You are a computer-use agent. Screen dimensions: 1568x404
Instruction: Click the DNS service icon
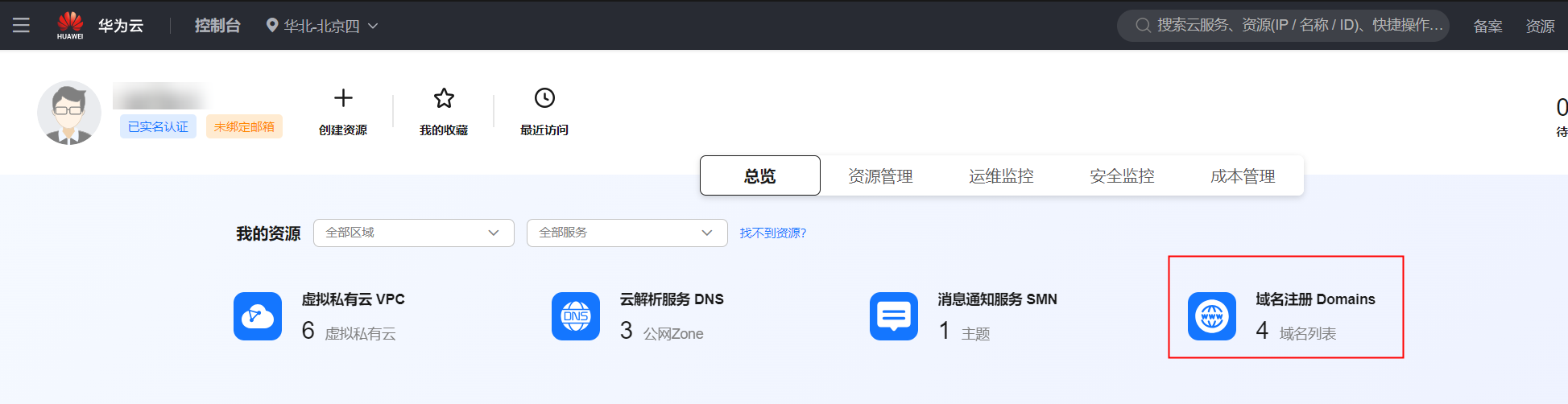(576, 316)
